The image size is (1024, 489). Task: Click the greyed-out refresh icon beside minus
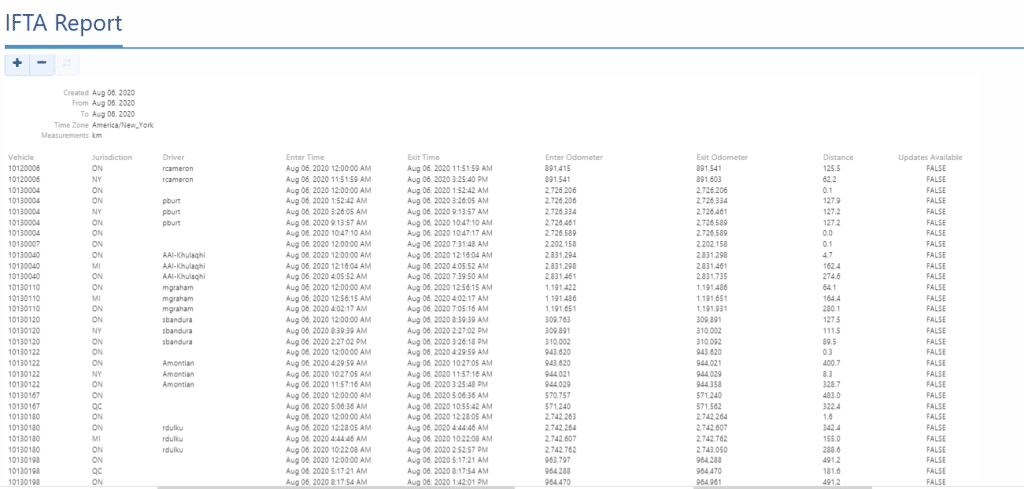pos(67,64)
